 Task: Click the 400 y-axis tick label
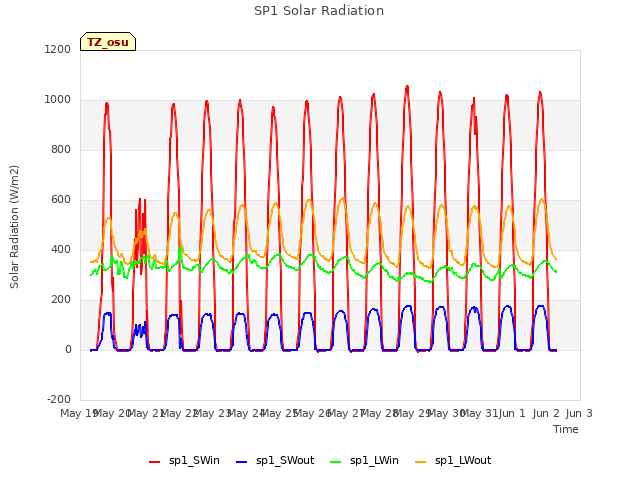pyautogui.click(x=61, y=249)
